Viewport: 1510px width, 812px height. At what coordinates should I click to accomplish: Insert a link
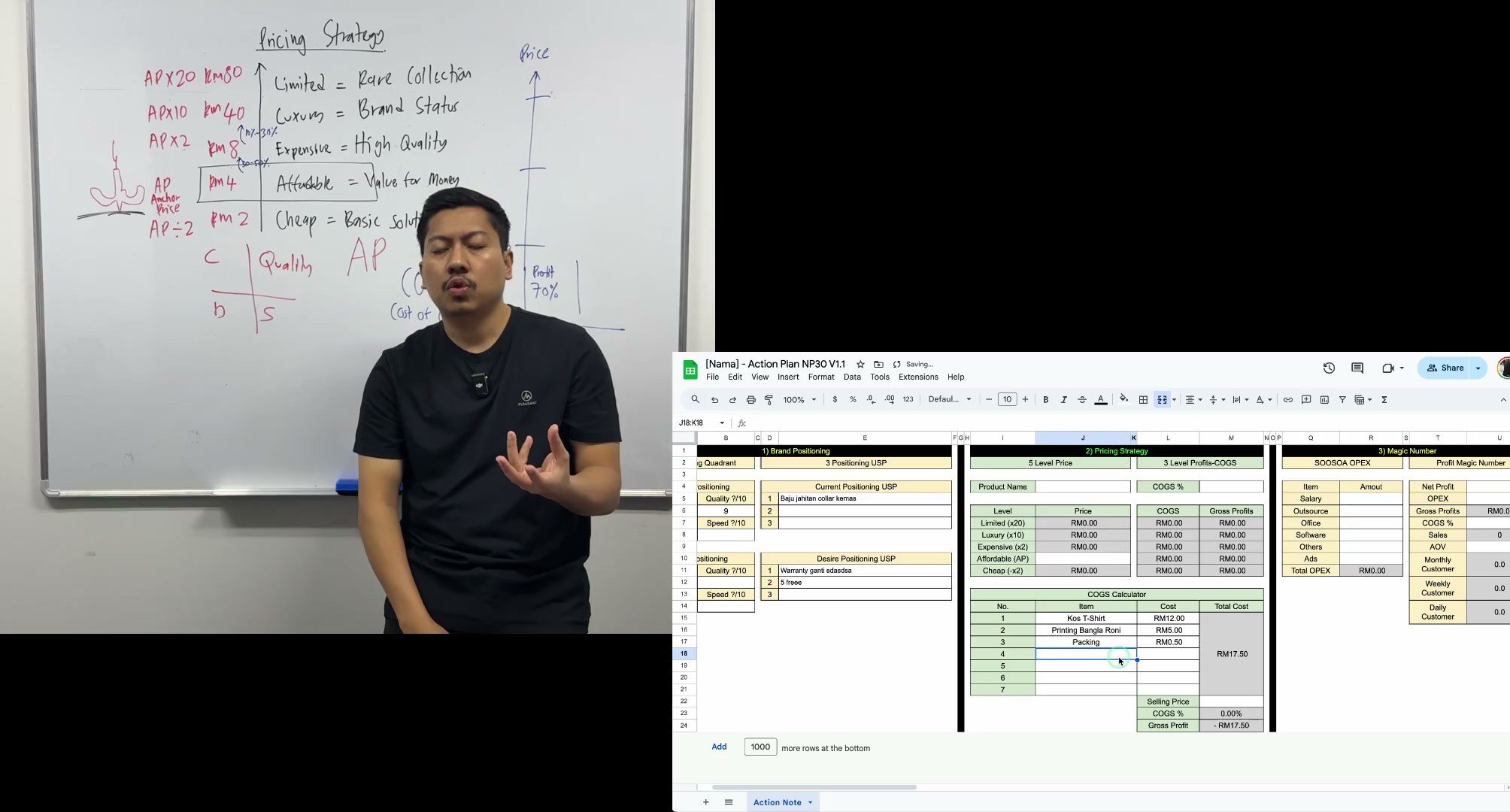1287,400
